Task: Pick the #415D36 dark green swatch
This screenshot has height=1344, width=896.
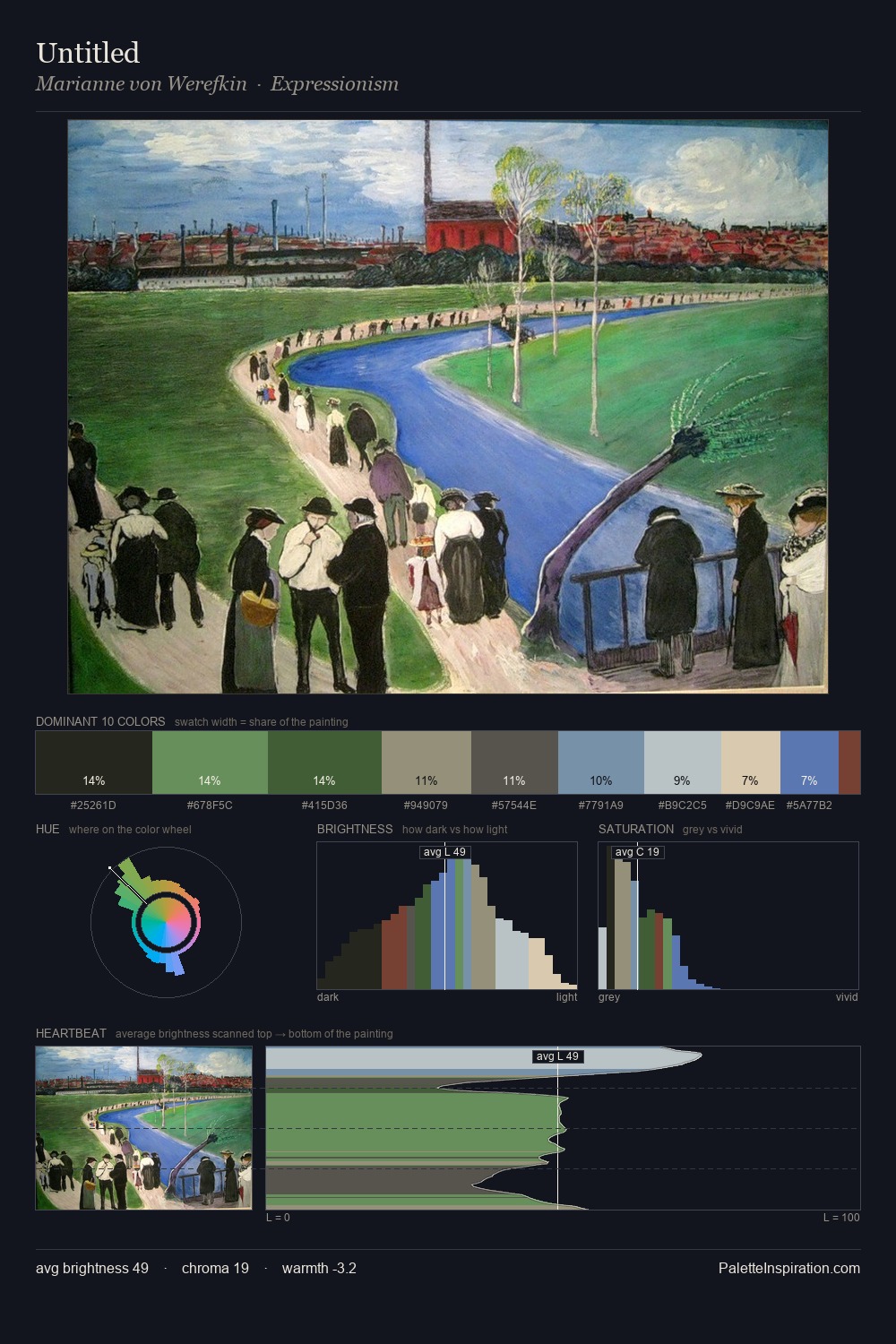Action: coord(324,762)
